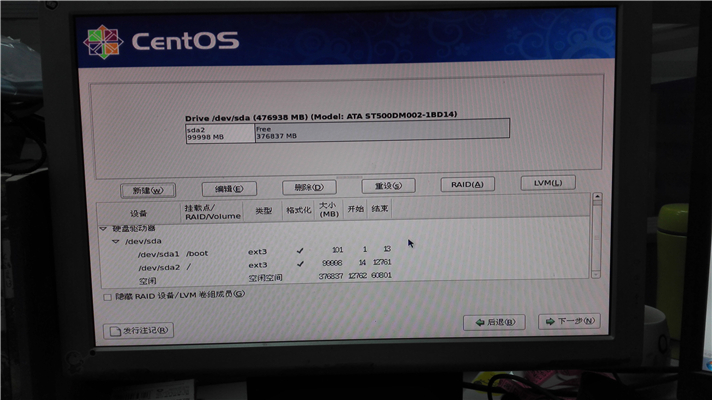Click the 60801 end cylinder value

click(381, 275)
